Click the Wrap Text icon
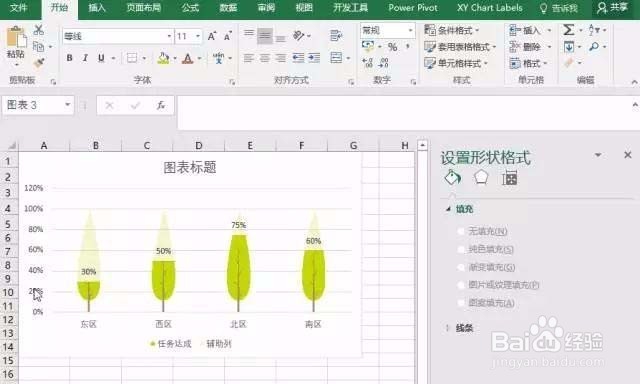The height and width of the screenshot is (384, 640). (336, 36)
